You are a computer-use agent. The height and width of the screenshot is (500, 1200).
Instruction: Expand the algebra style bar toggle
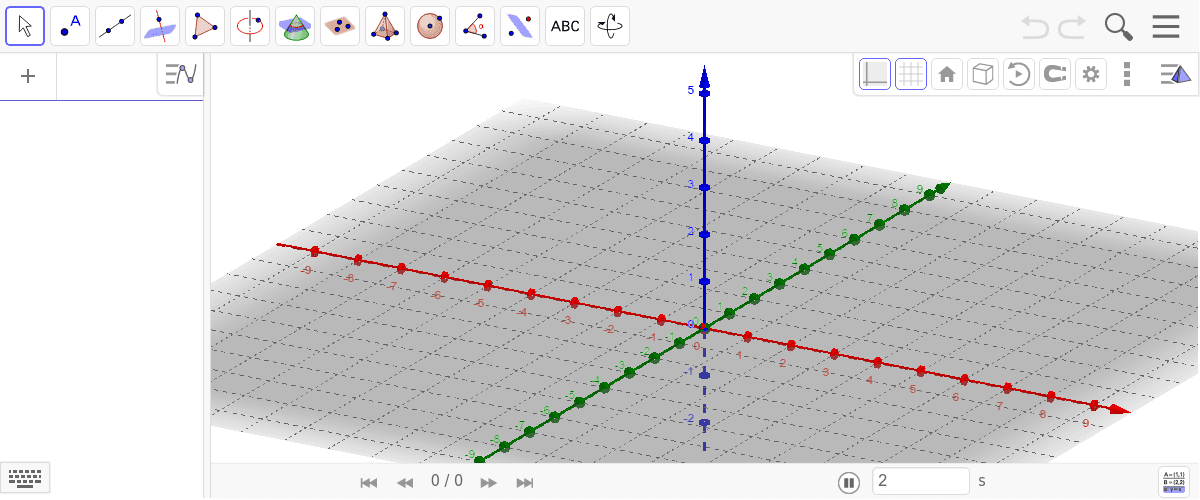(x=181, y=75)
